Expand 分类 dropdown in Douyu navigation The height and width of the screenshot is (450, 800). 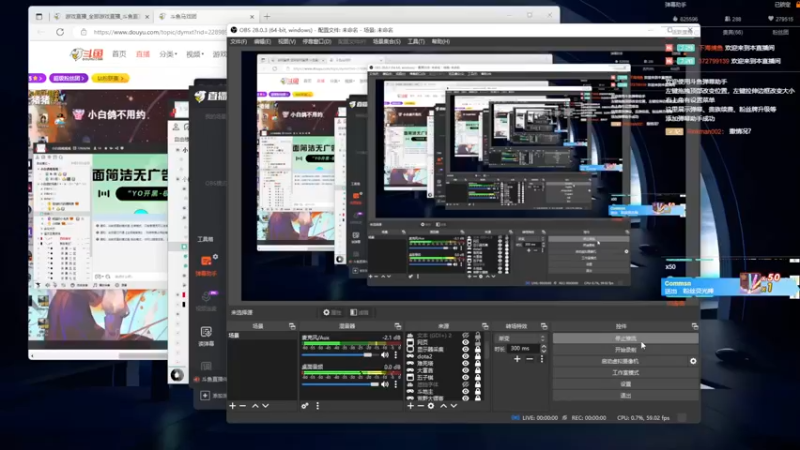[168, 54]
